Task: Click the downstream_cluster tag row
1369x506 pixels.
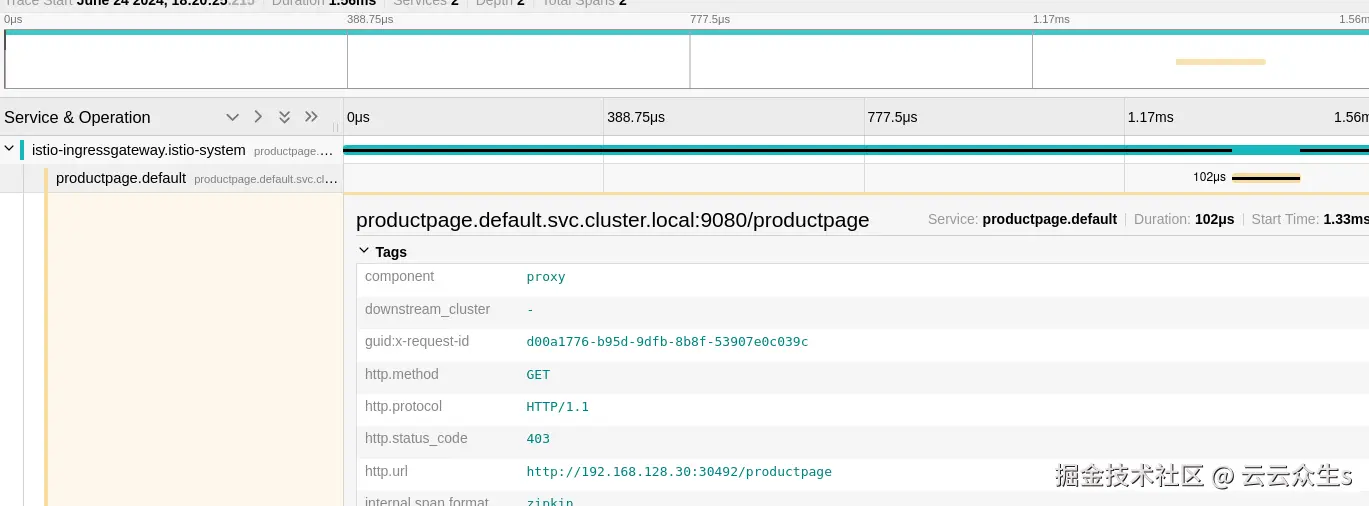Action: coord(862,310)
